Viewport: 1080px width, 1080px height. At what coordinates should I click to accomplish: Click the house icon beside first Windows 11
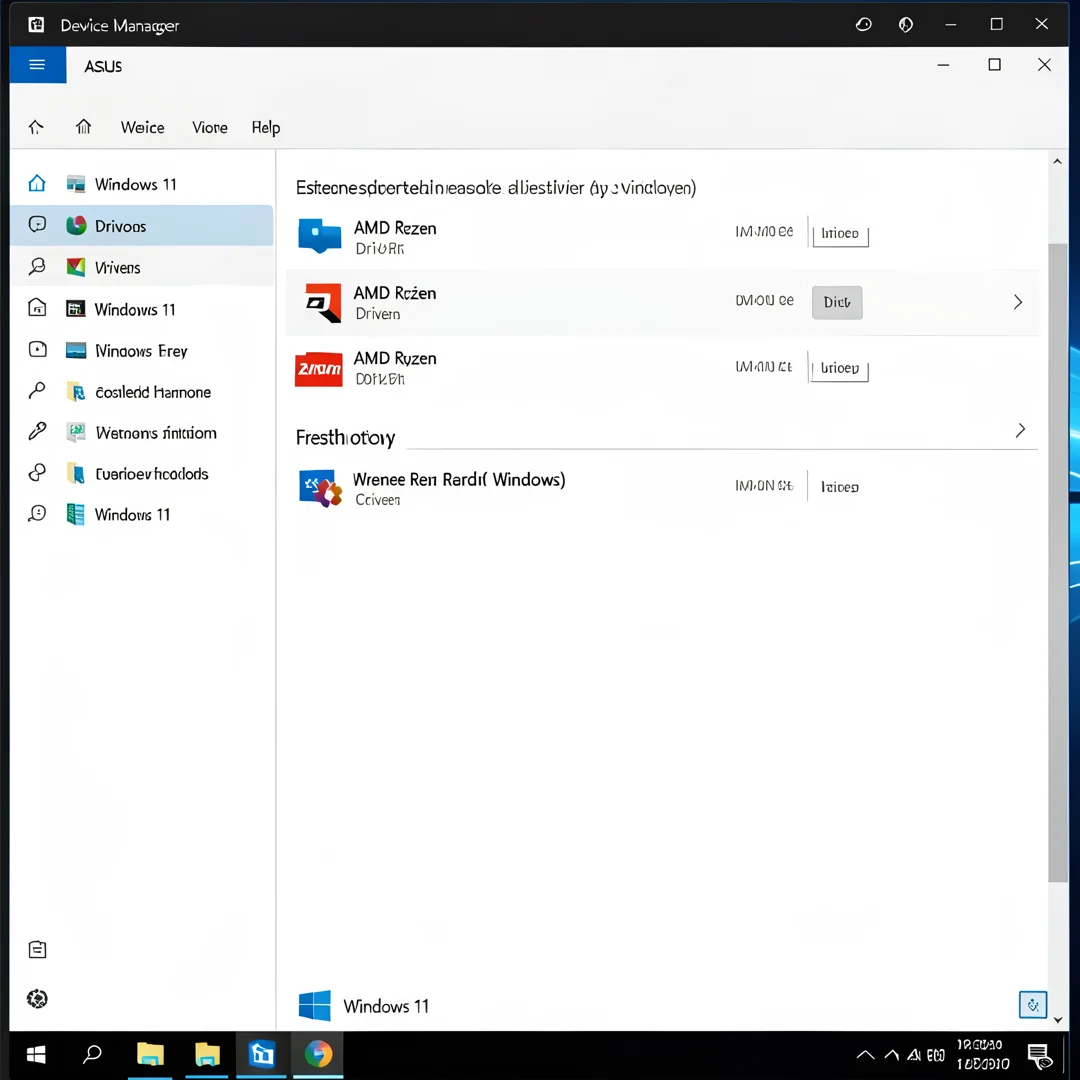point(37,183)
